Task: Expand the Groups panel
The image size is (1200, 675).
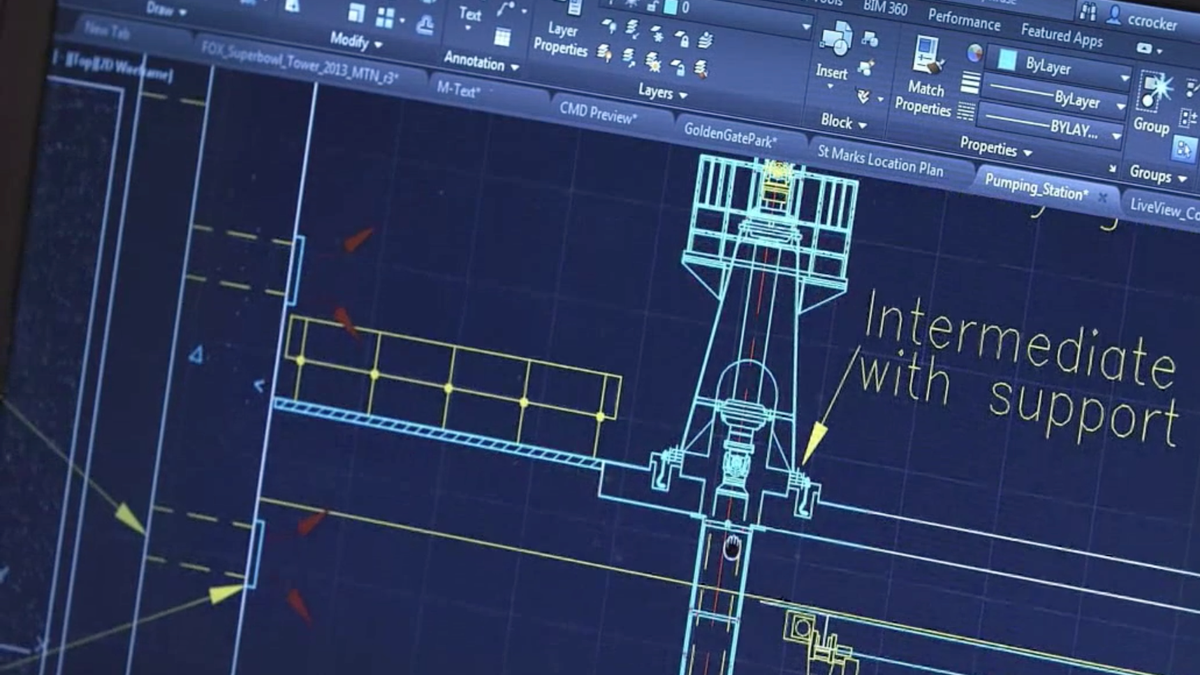Action: (1156, 174)
